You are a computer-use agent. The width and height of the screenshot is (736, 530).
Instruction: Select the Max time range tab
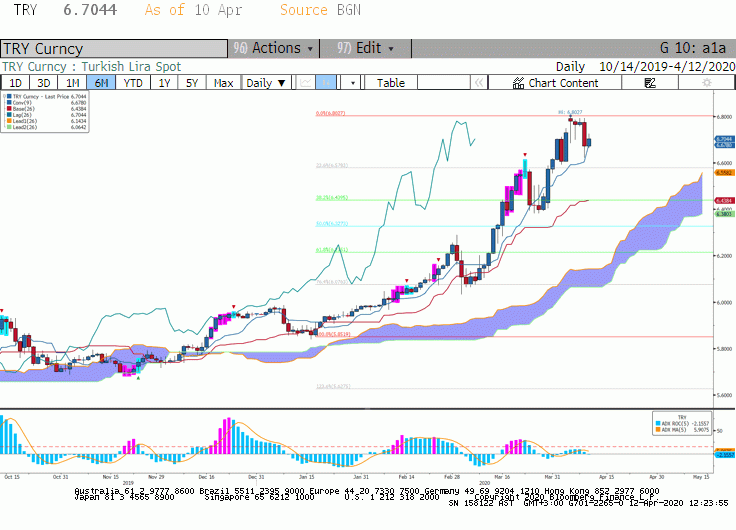click(x=223, y=83)
